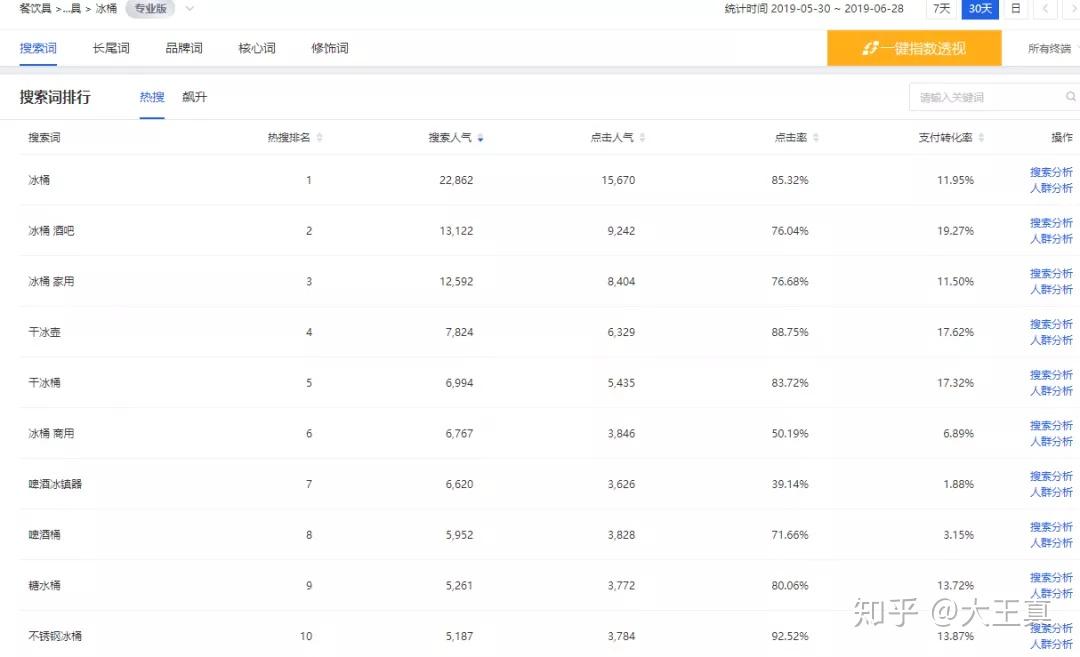This screenshot has width=1080, height=657.
Task: Sort by 支付转化率 column arrows
Action: 981,138
